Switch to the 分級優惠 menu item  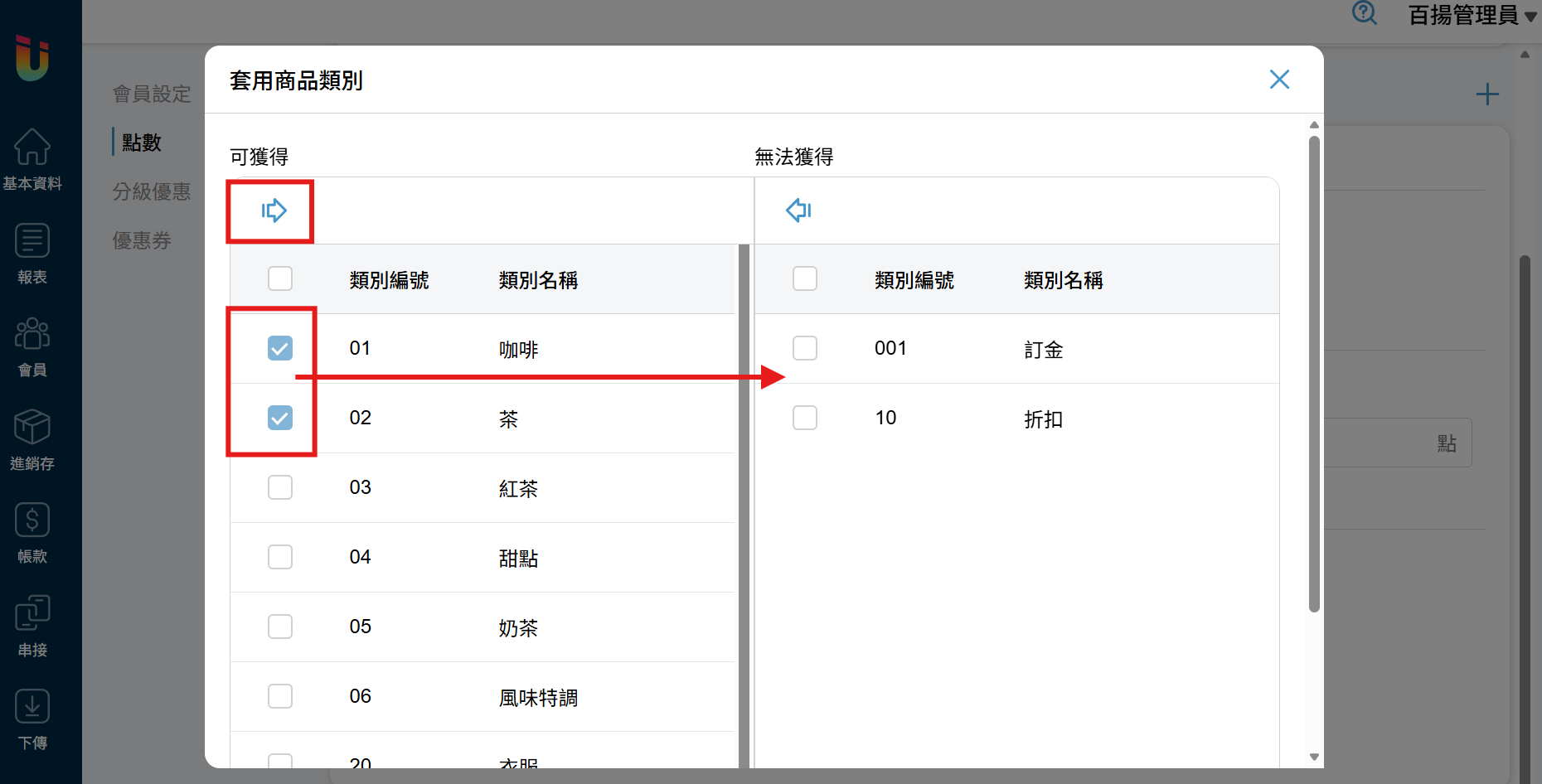tap(152, 191)
